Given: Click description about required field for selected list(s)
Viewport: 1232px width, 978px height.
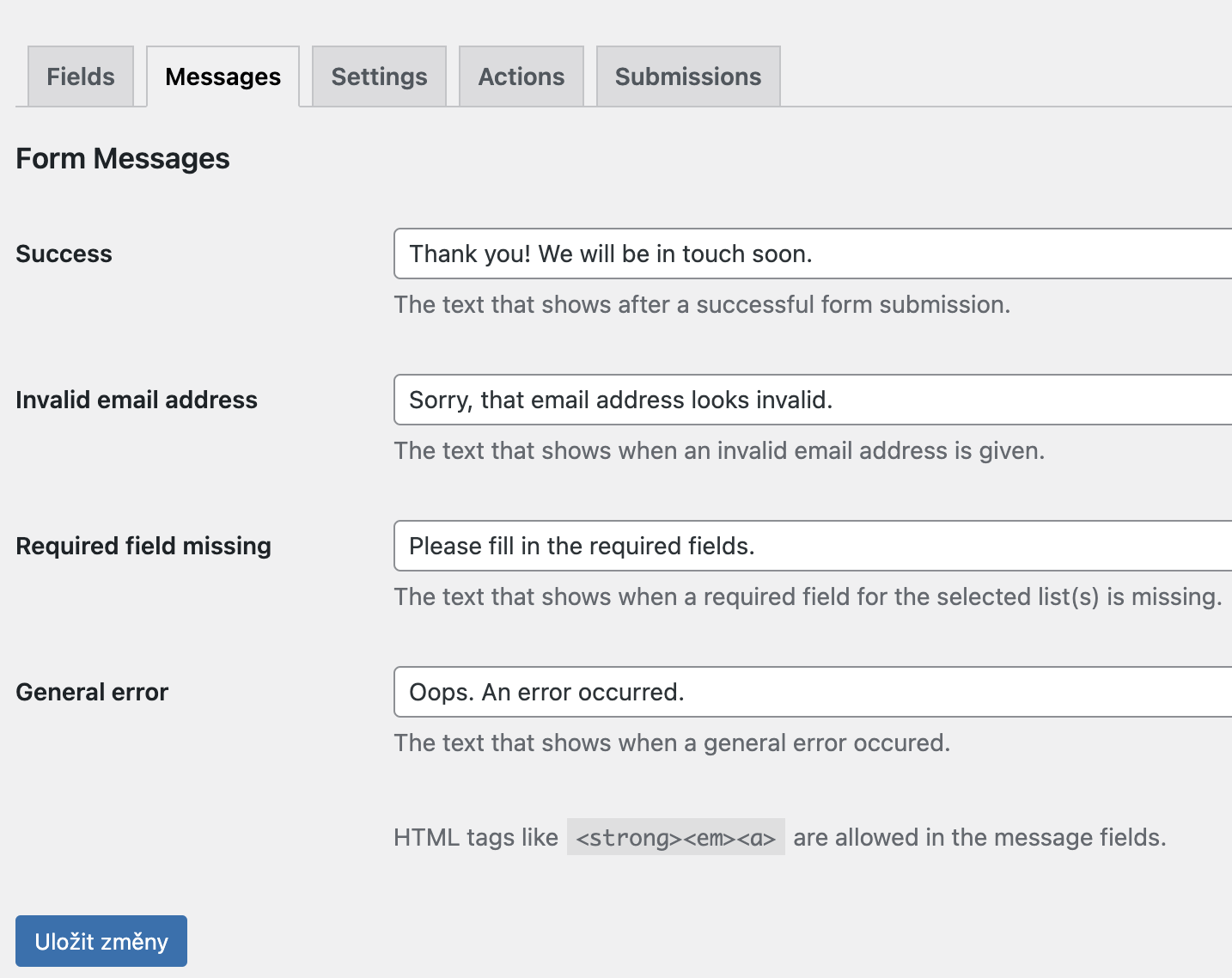Looking at the screenshot, I should (808, 597).
